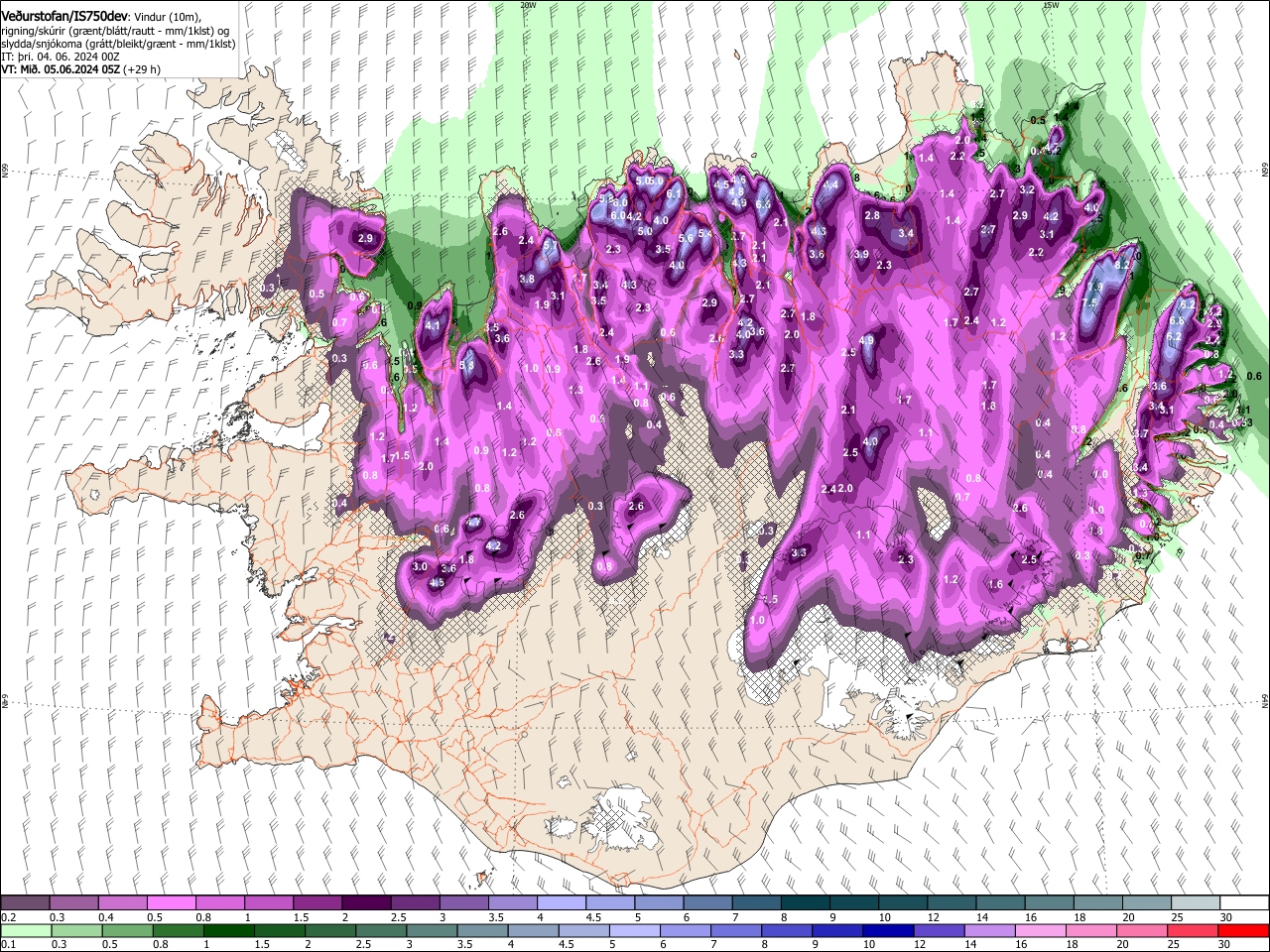Image resolution: width=1270 pixels, height=952 pixels.
Task: Pick the snow scale swatch between 20 and 25
Action: click(x=1147, y=903)
